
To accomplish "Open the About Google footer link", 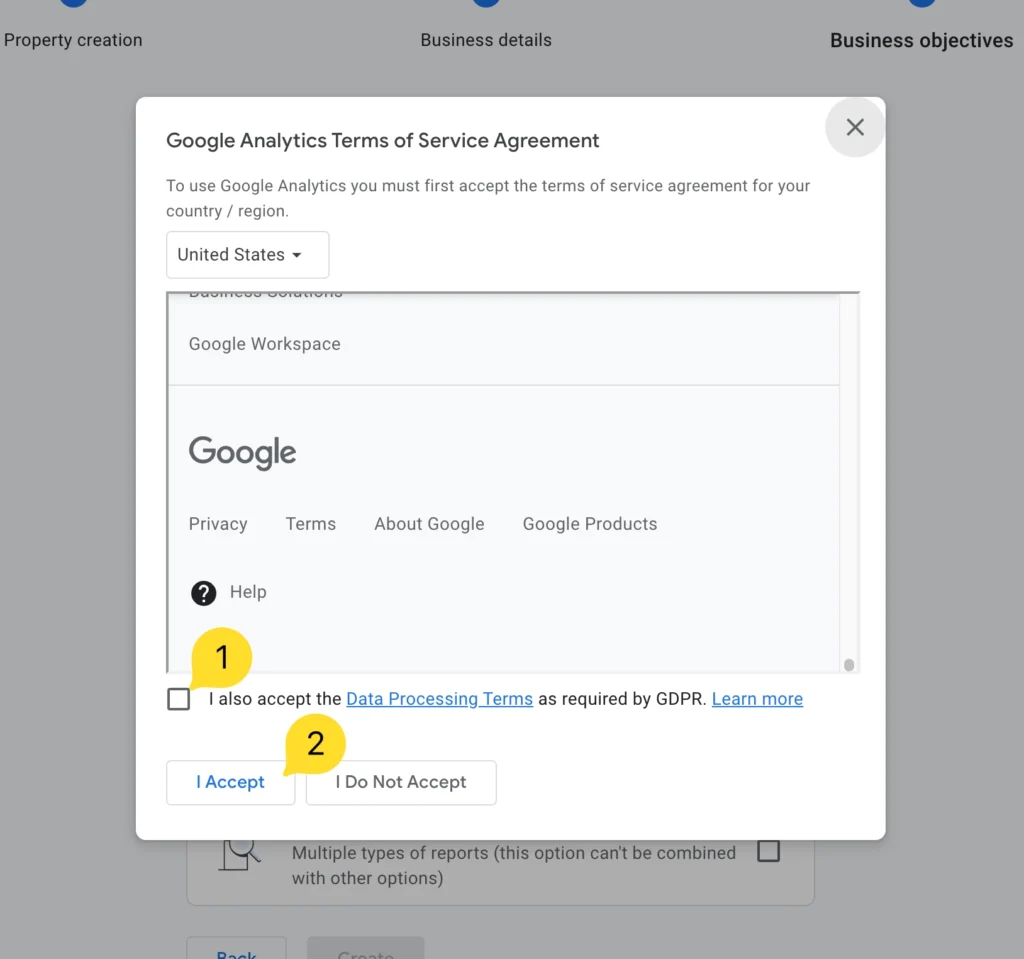I will click(429, 524).
